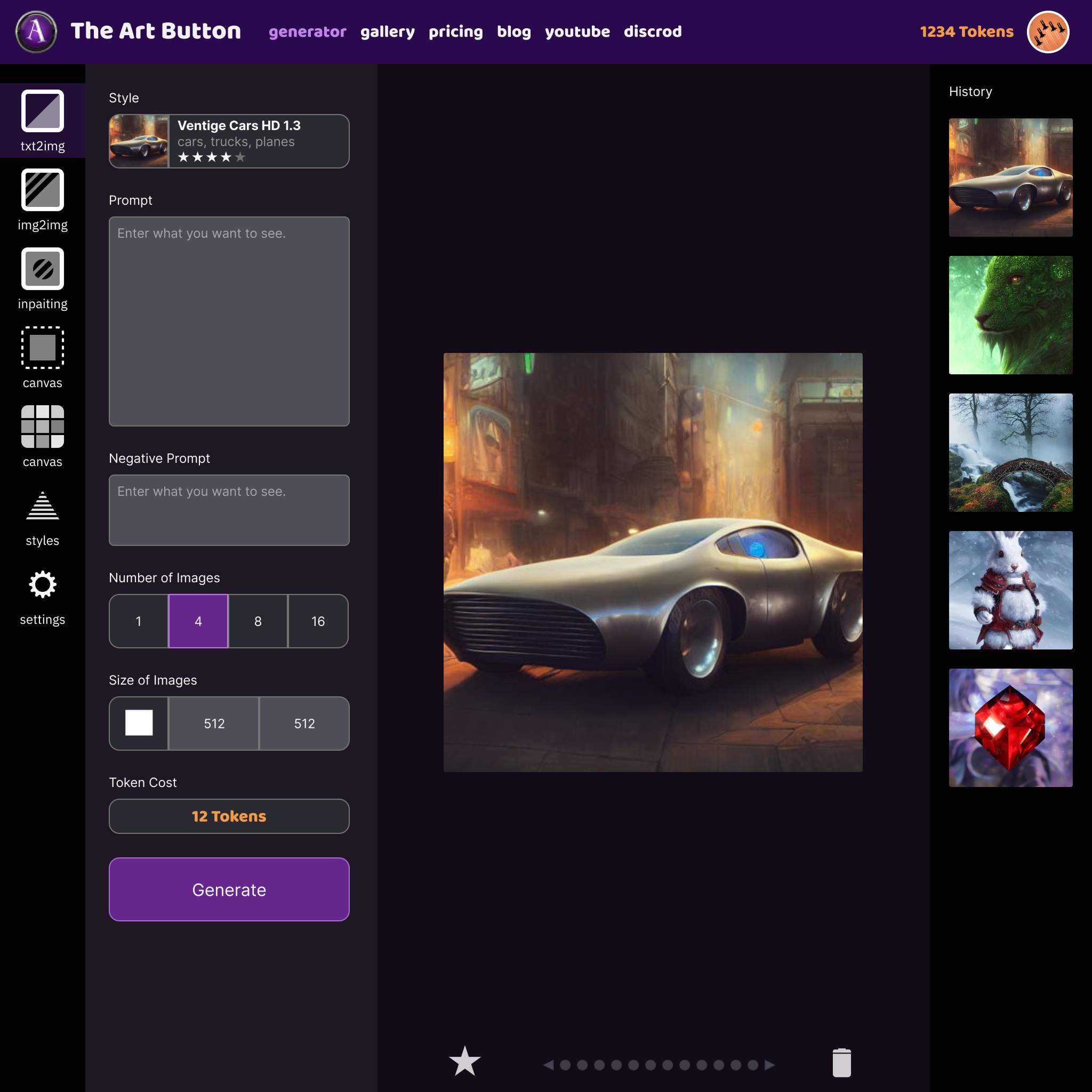Viewport: 1092px width, 1092px height.
Task: Open the img2img tool
Action: tap(43, 190)
